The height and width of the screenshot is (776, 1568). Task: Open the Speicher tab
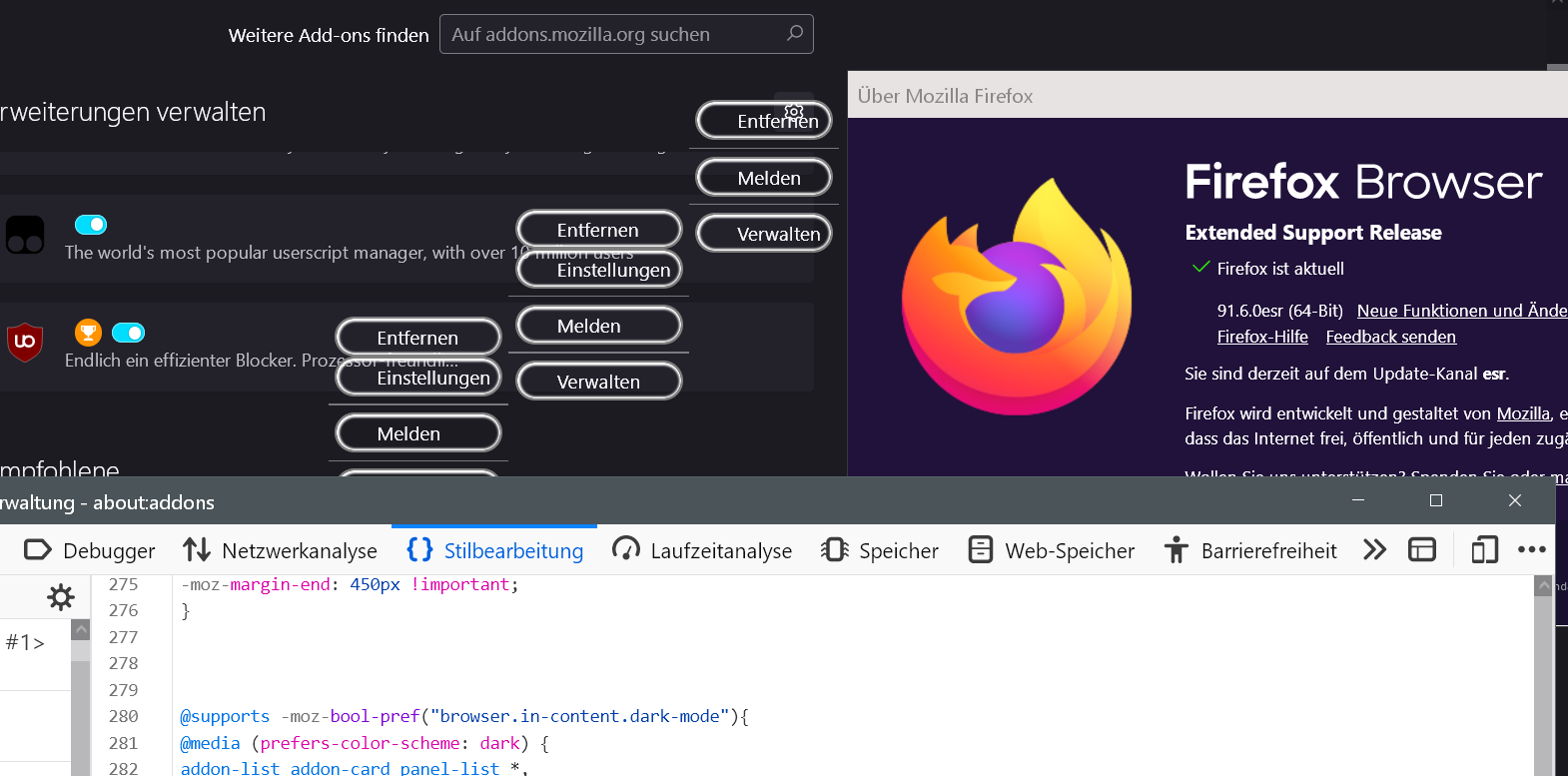click(x=879, y=550)
